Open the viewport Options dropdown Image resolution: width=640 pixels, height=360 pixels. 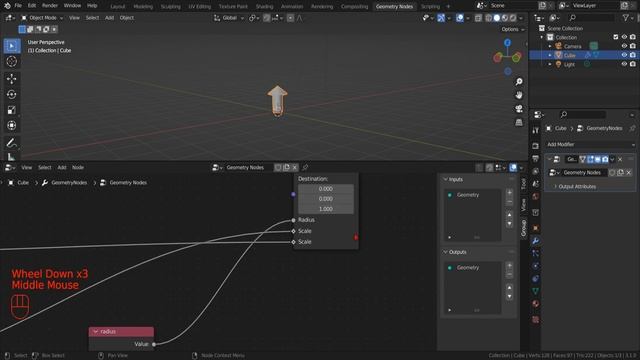click(513, 29)
